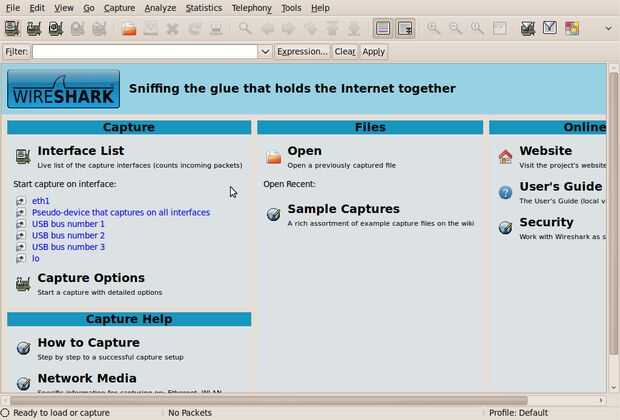Open Coloring Rules toolbar icon

pyautogui.click(x=572, y=28)
